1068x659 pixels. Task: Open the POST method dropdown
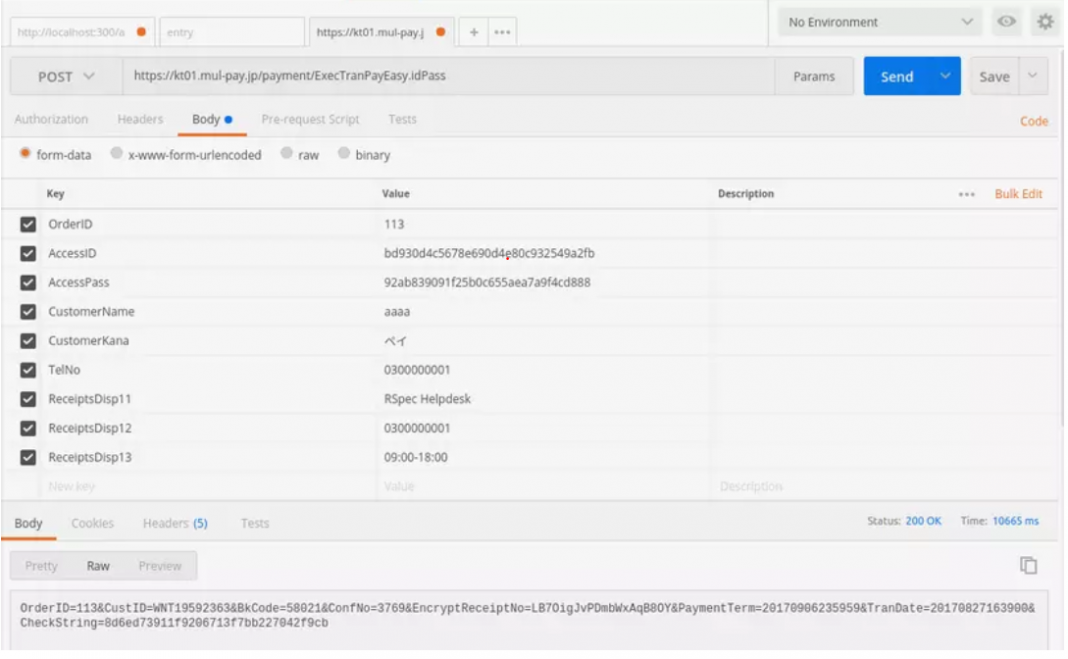(x=66, y=77)
